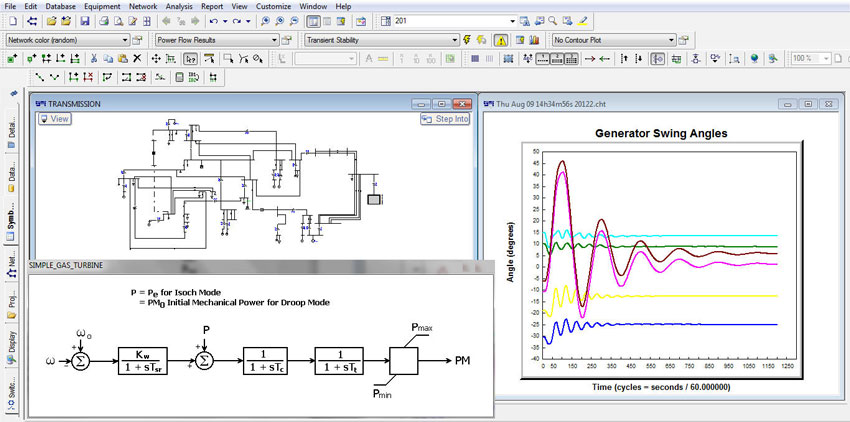Run analysis with the lightning bolt icon
The height and width of the screenshot is (422, 850).
(x=468, y=40)
